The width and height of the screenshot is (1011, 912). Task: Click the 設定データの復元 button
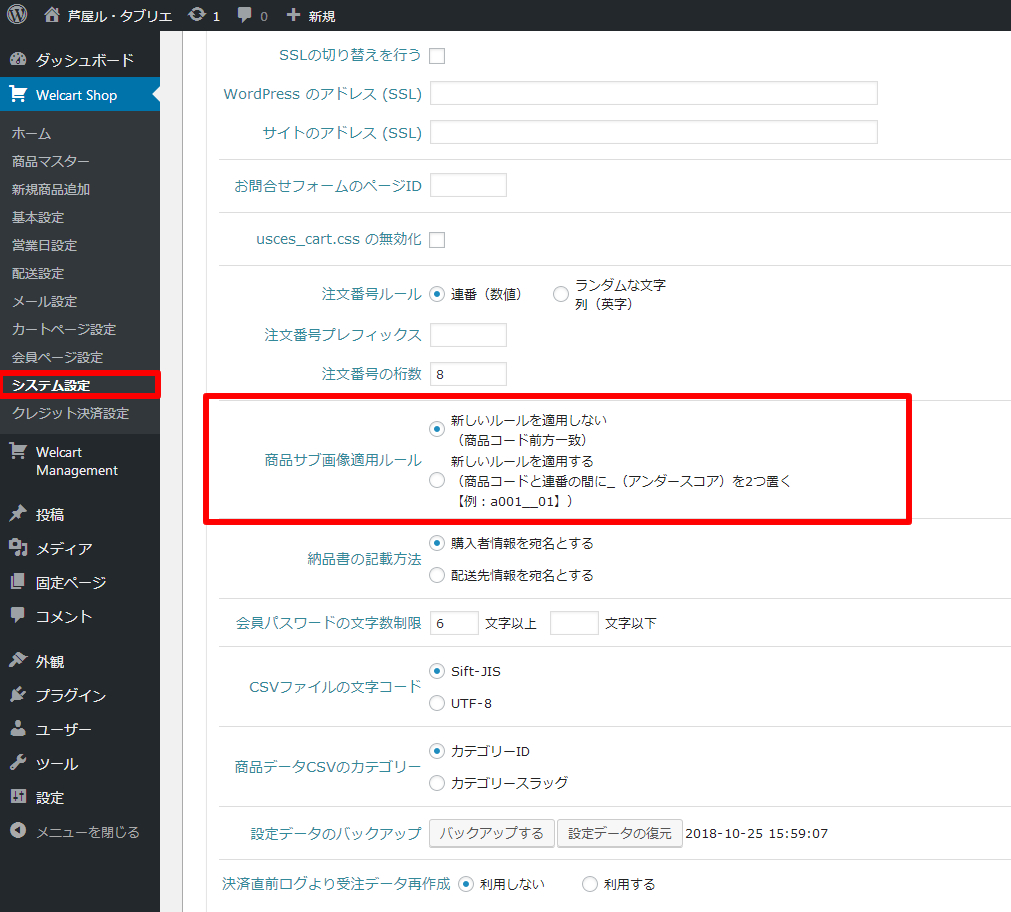pos(620,833)
